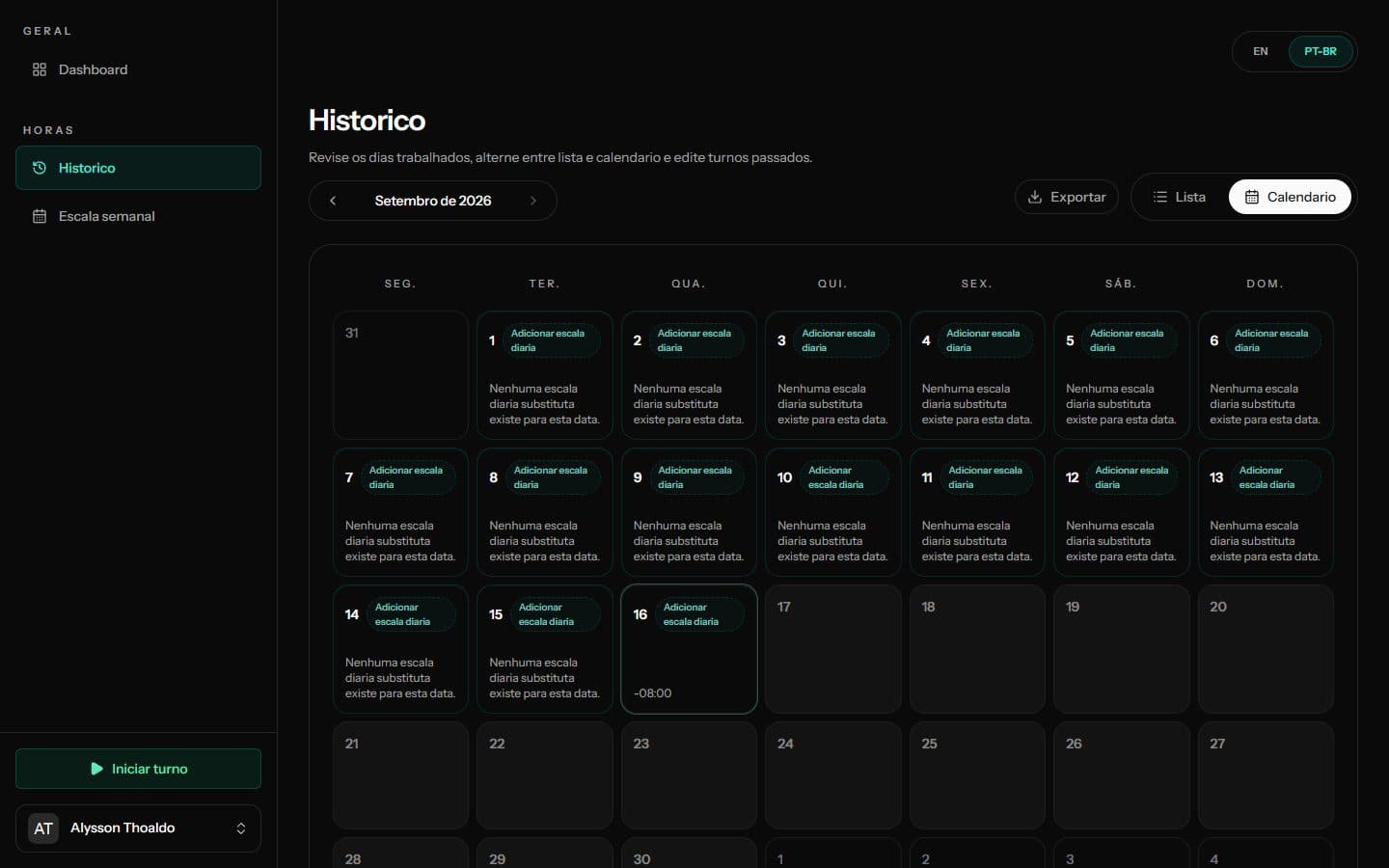Select calendar day 17 cell
This screenshot has width=1389, height=868.
[832, 649]
